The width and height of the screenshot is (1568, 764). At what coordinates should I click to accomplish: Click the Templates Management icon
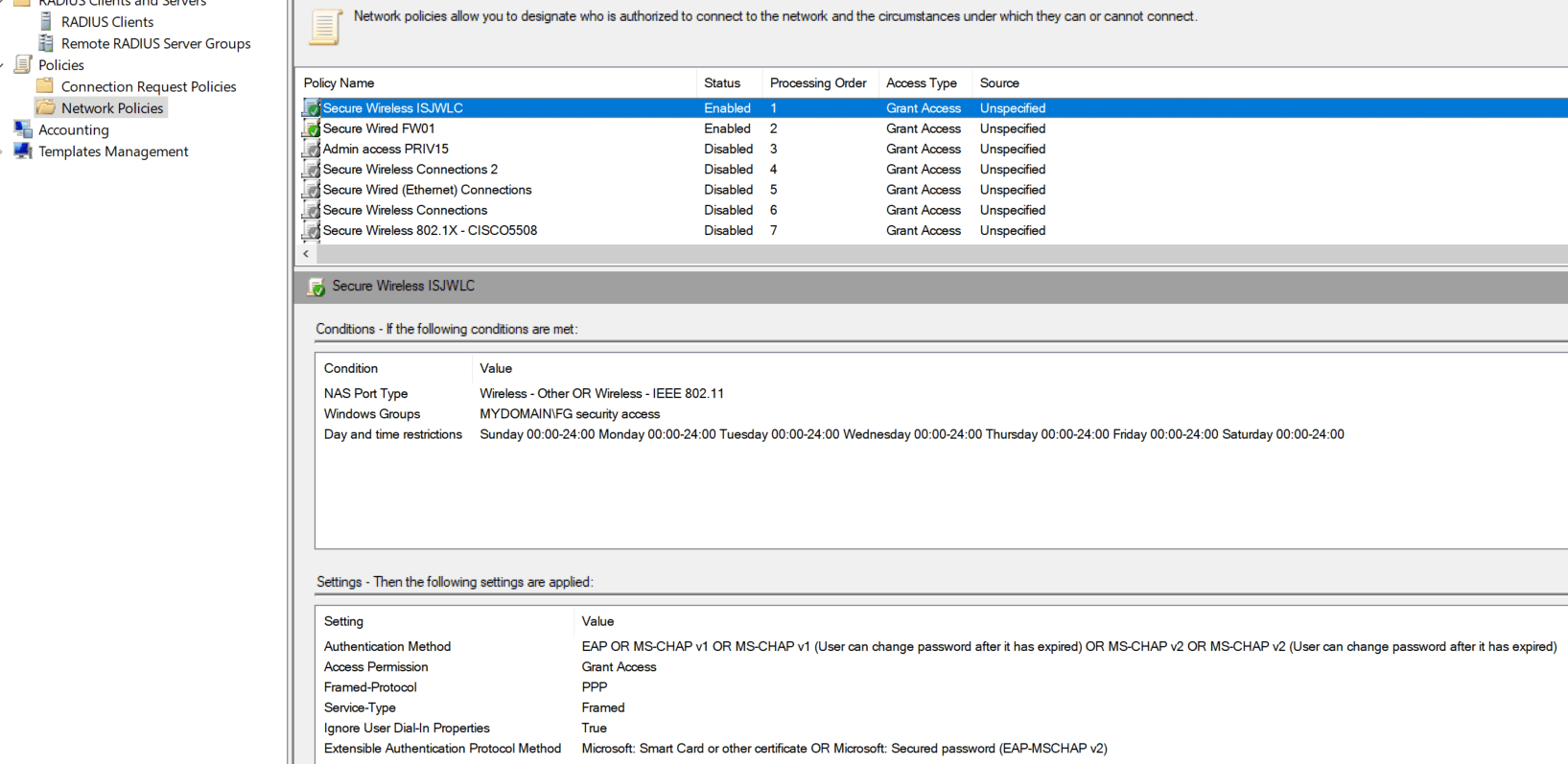(x=23, y=150)
